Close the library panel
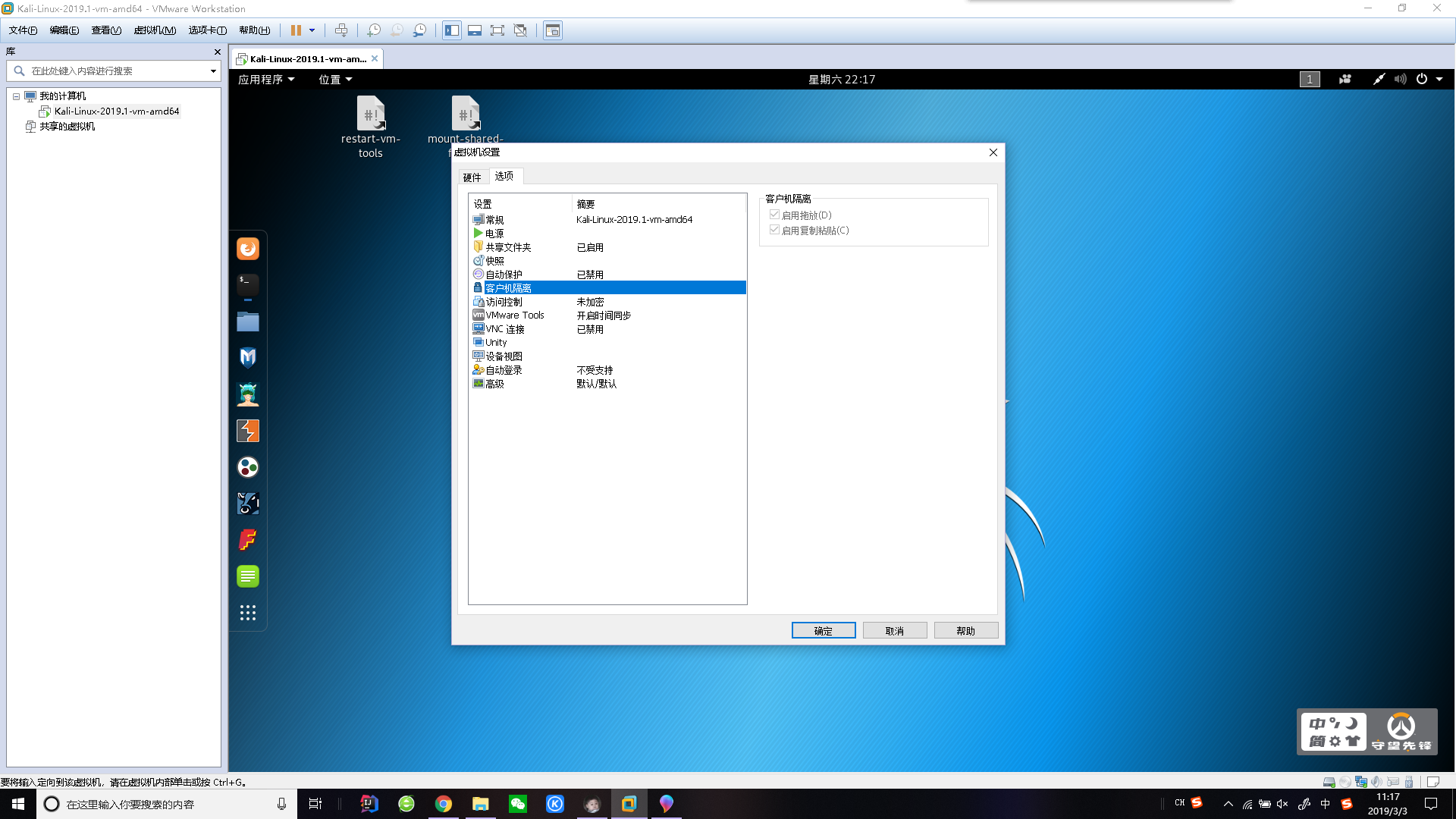Viewport: 1456px width, 819px height. pos(218,52)
